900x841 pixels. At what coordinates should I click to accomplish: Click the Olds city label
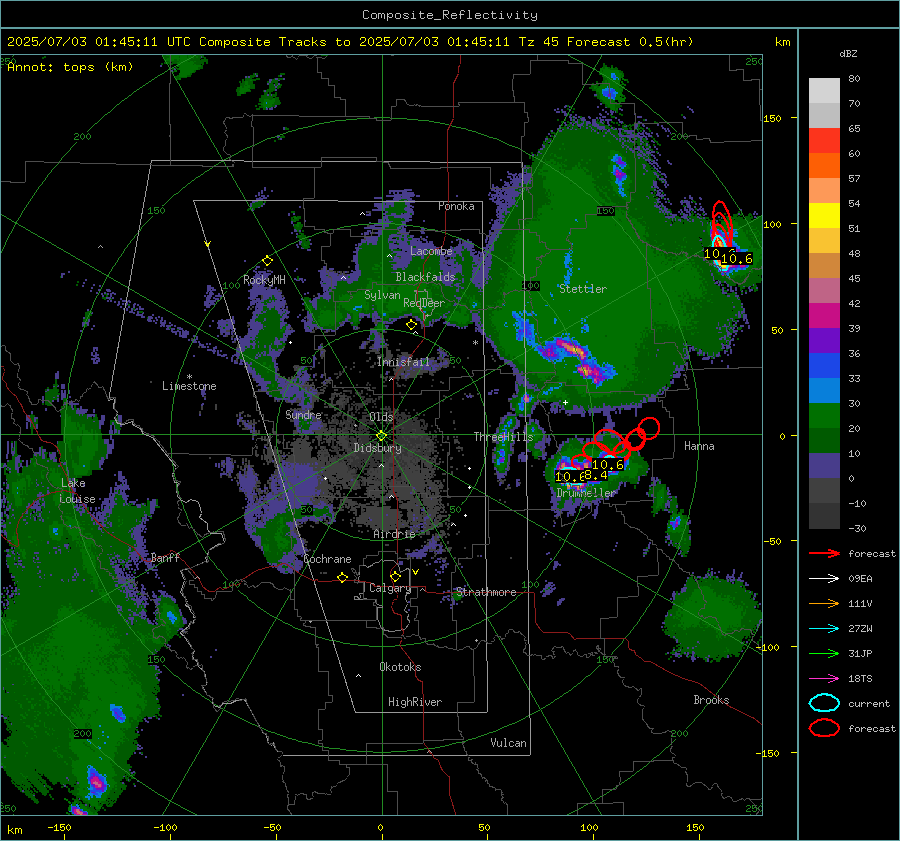pyautogui.click(x=381, y=416)
